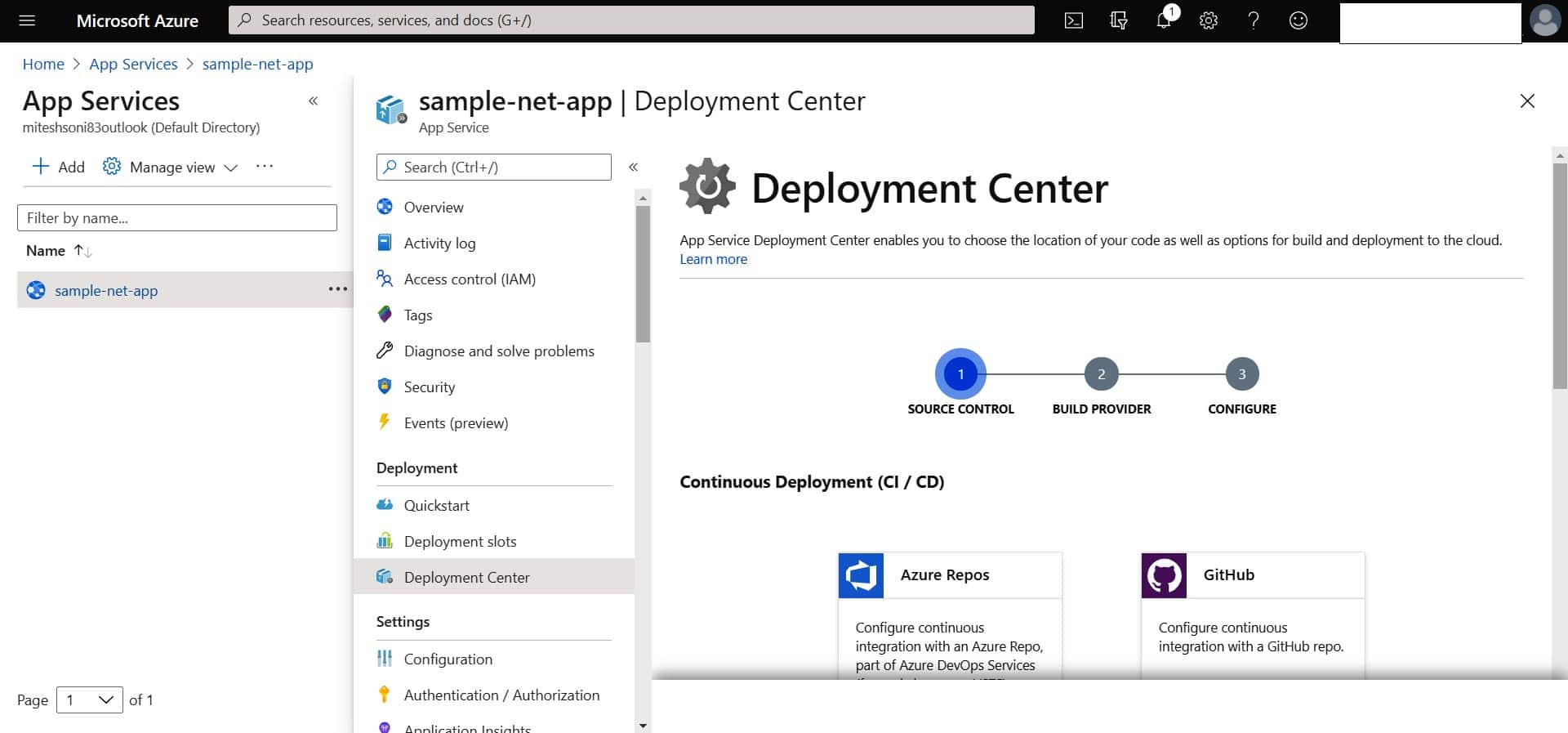The image size is (1568, 733).
Task: Open the page number dropdown
Action: pyautogui.click(x=89, y=699)
